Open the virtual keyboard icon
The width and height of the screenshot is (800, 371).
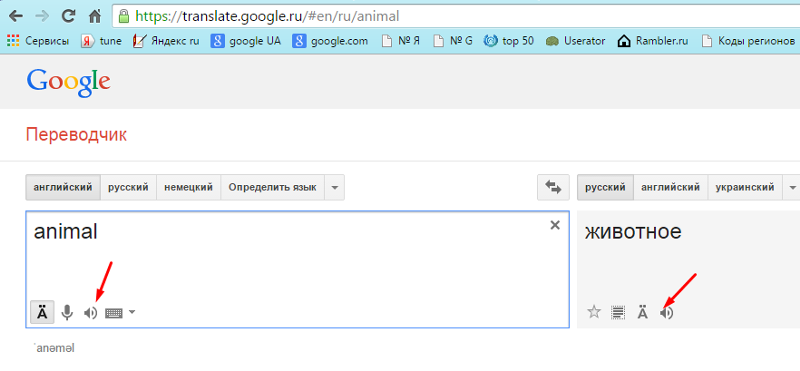(114, 312)
